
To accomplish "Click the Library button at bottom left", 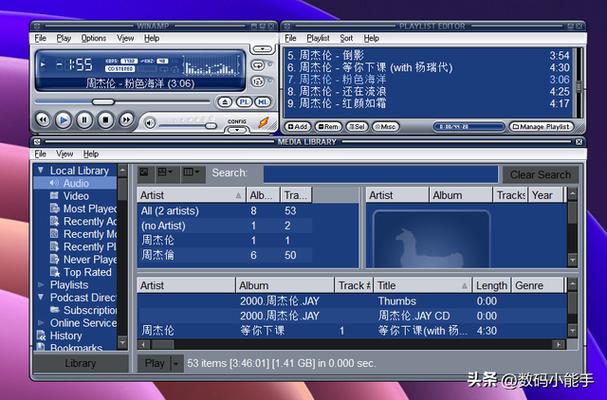I will point(81,363).
